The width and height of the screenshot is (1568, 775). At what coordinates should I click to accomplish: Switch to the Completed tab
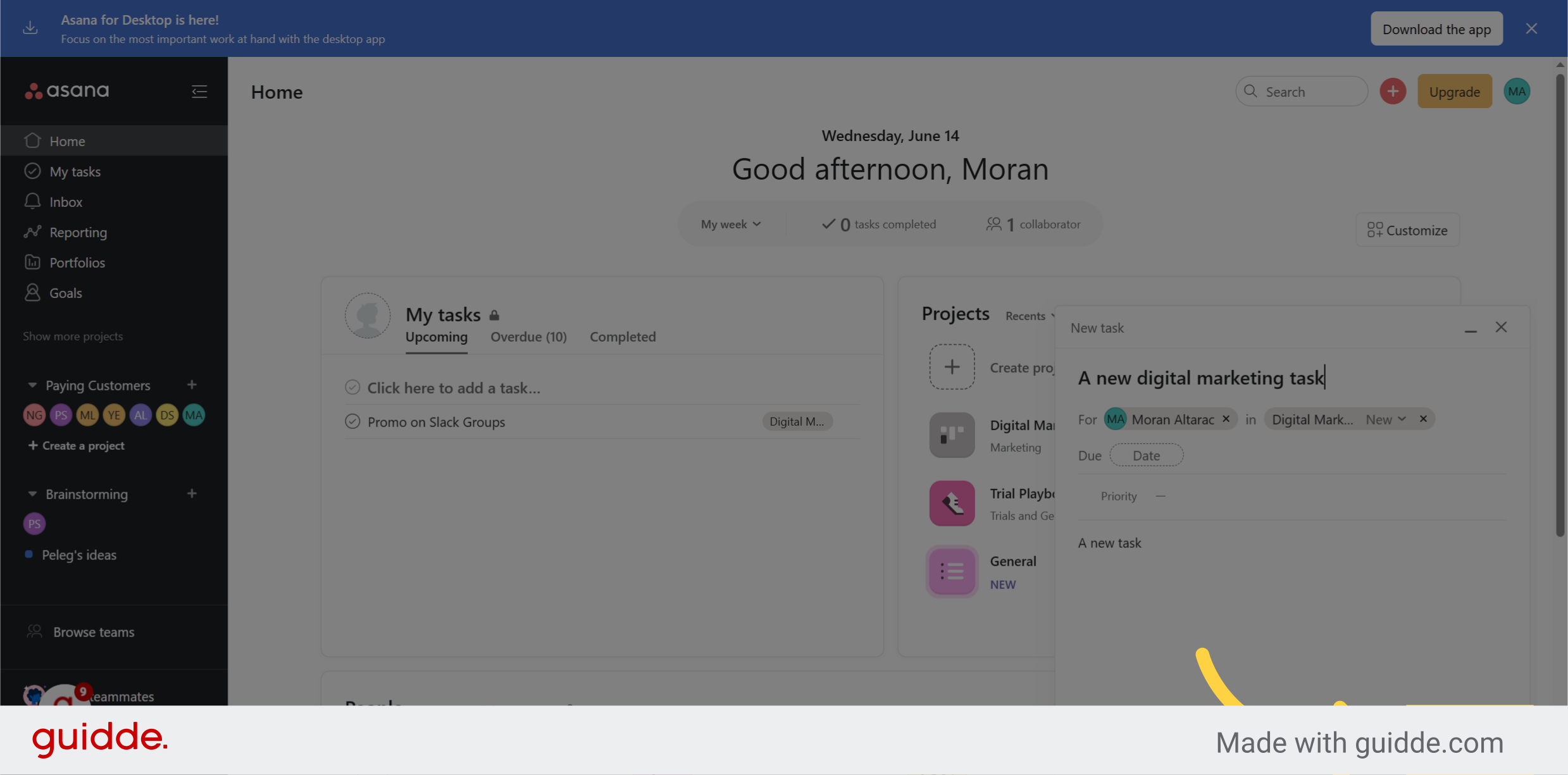coord(623,337)
